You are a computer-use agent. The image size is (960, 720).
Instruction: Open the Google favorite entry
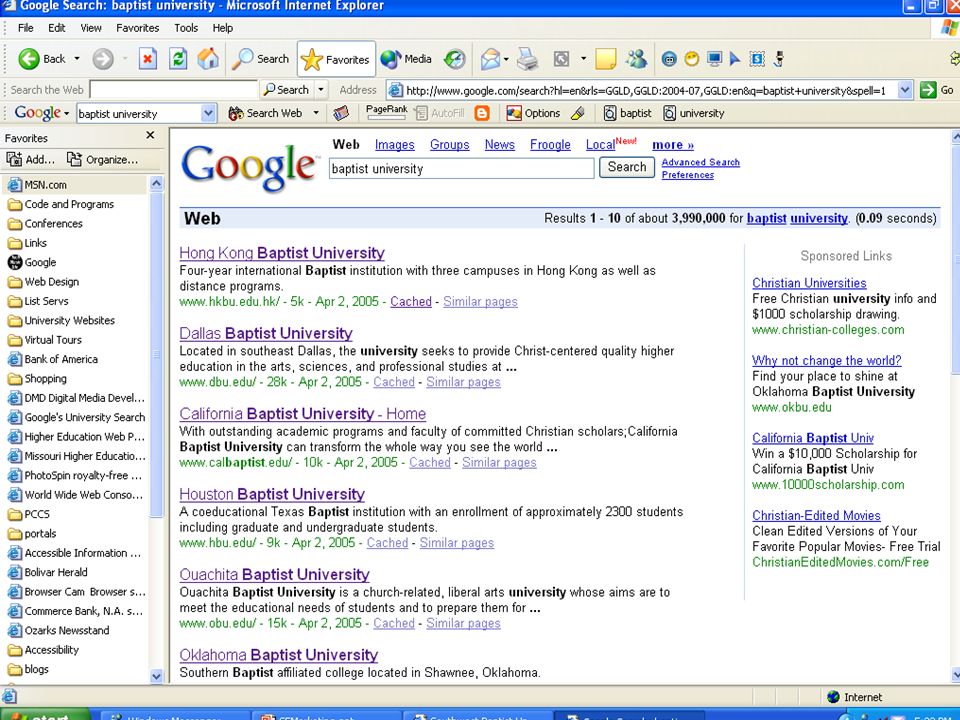pos(40,262)
